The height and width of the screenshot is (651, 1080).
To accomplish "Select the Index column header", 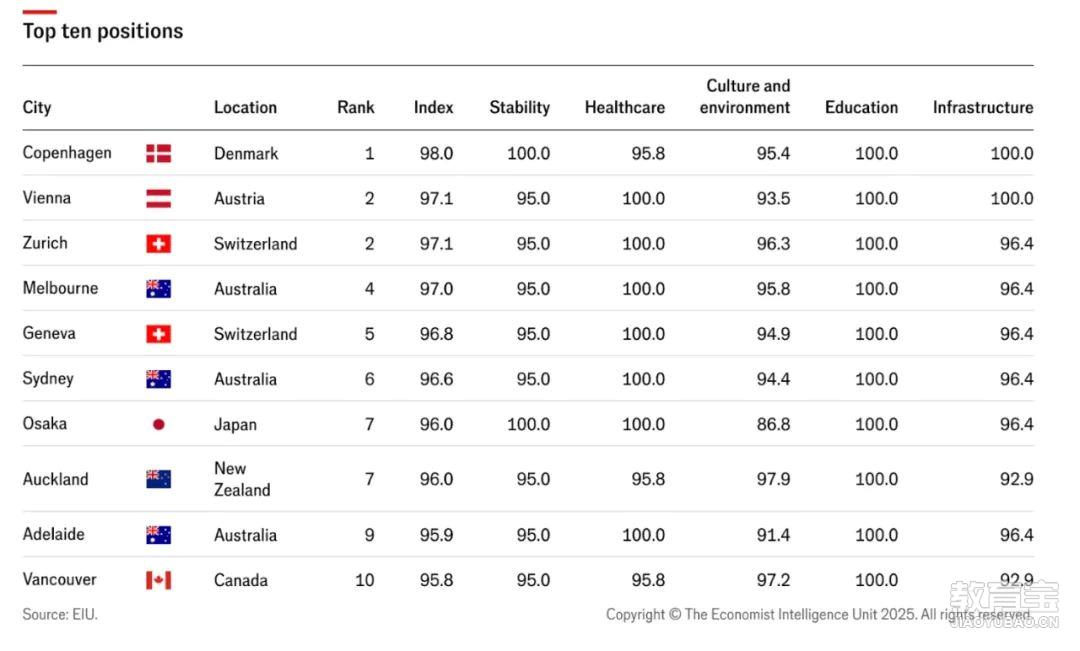I will point(433,107).
